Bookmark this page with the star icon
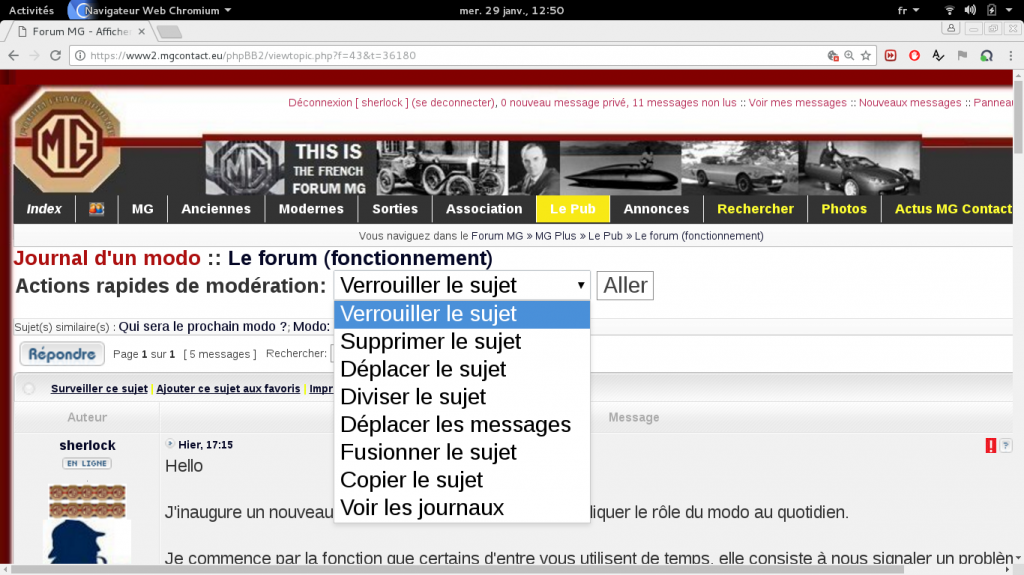Viewport: 1024px width, 575px height. point(866,56)
